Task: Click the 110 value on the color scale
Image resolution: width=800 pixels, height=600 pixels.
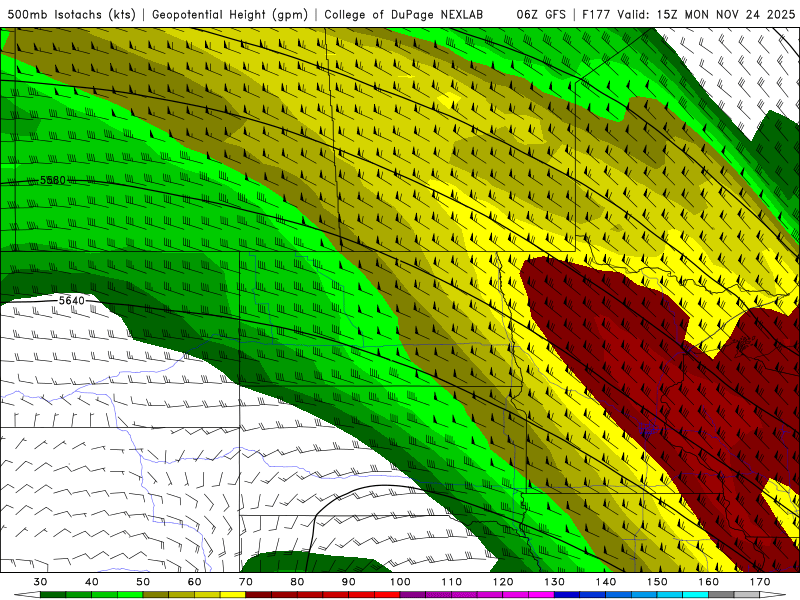Action: [x=452, y=582]
